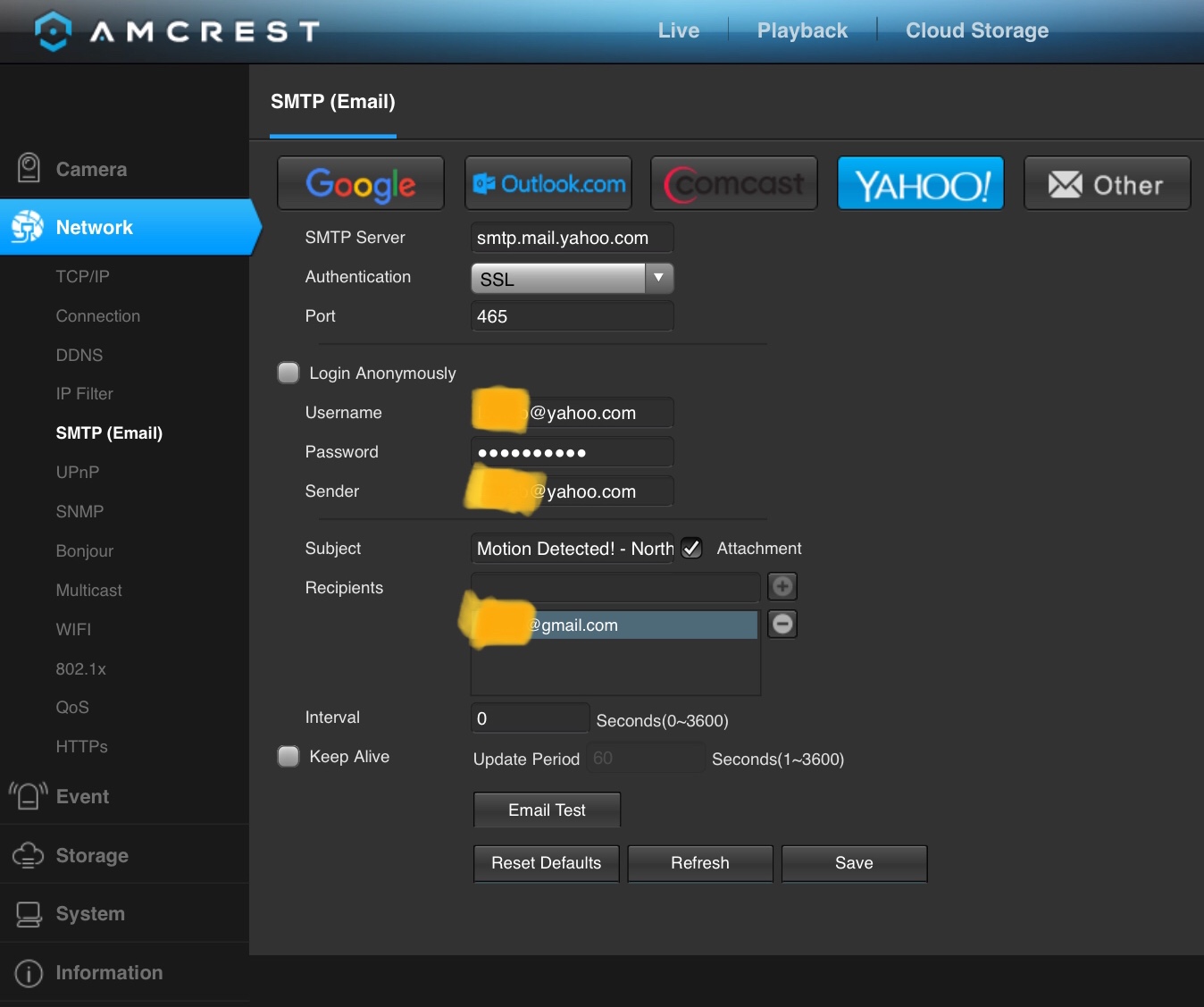The image size is (1204, 1007).
Task: Choose the Other email provider option
Action: 1108,183
